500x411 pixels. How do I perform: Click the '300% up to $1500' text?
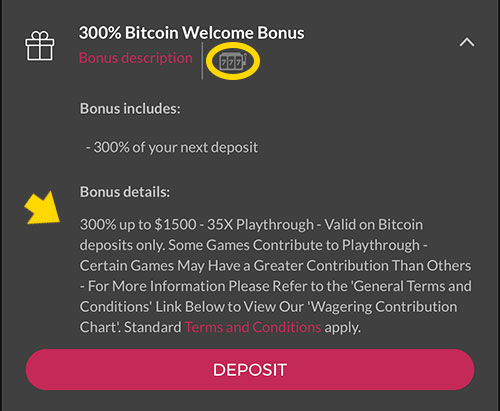(138, 225)
